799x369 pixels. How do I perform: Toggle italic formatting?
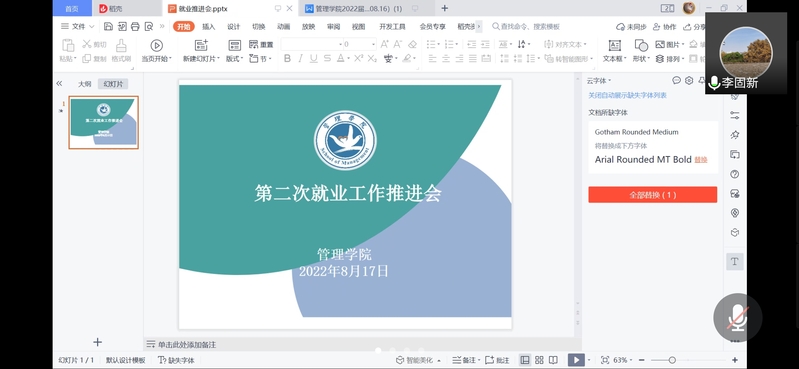point(300,59)
